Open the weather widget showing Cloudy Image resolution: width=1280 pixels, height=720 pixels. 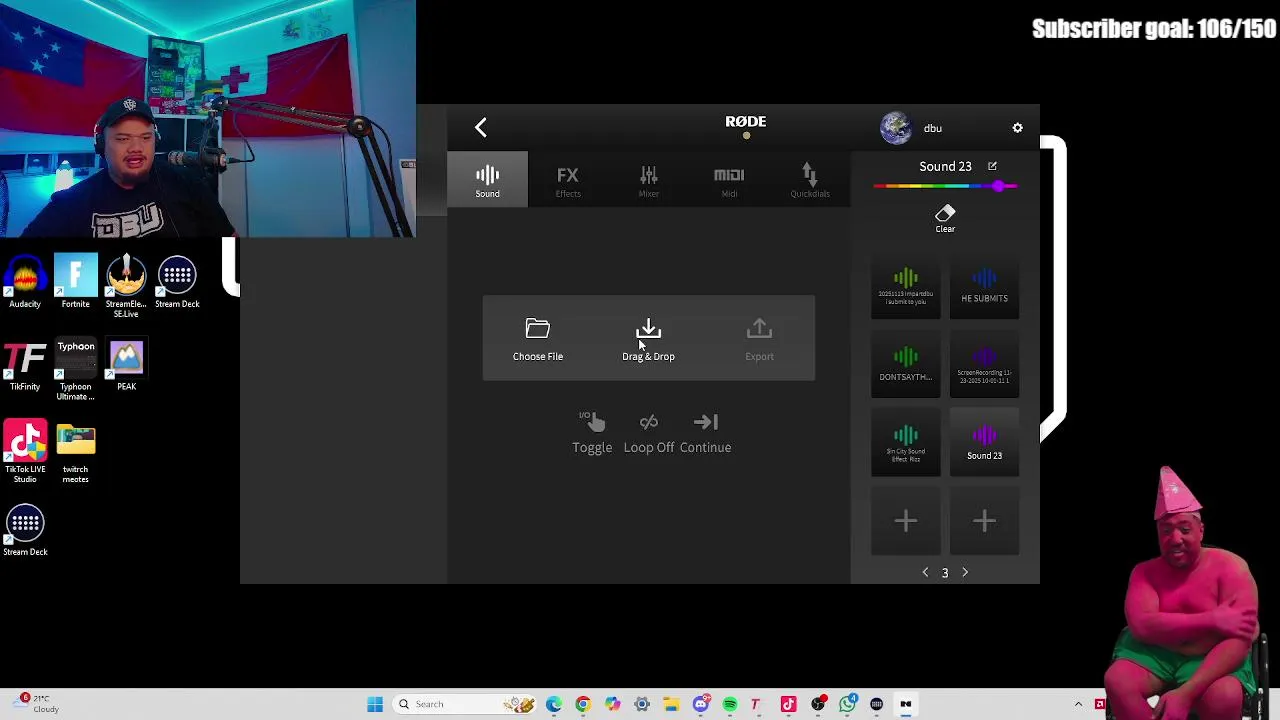(35, 704)
